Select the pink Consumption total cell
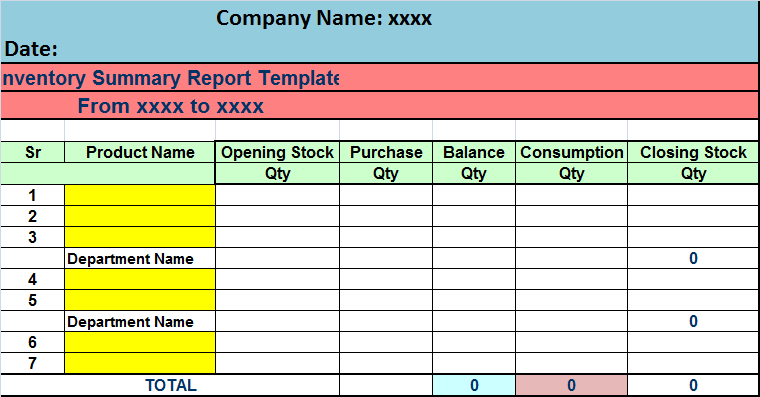This screenshot has height=397, width=760. [x=571, y=385]
